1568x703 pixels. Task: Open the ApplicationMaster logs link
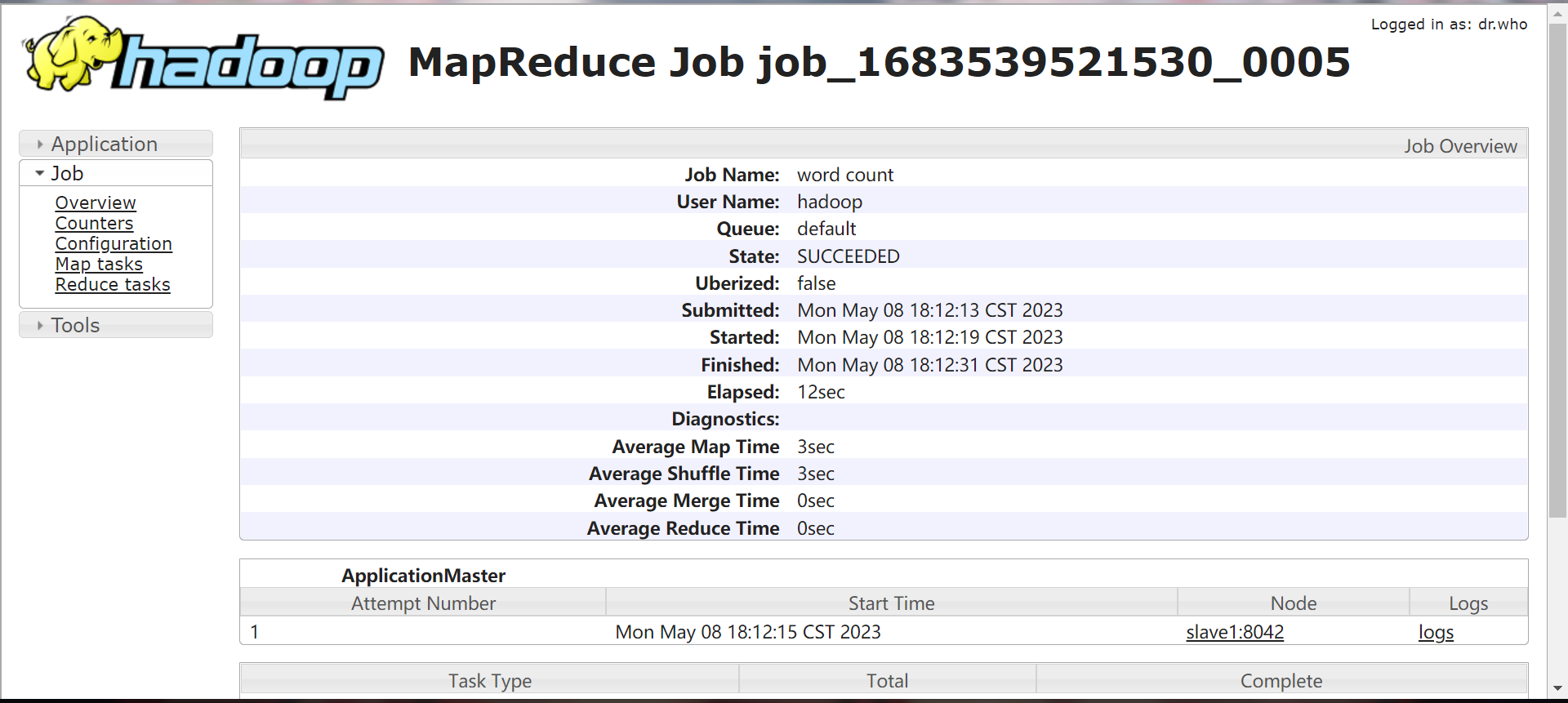(1436, 632)
